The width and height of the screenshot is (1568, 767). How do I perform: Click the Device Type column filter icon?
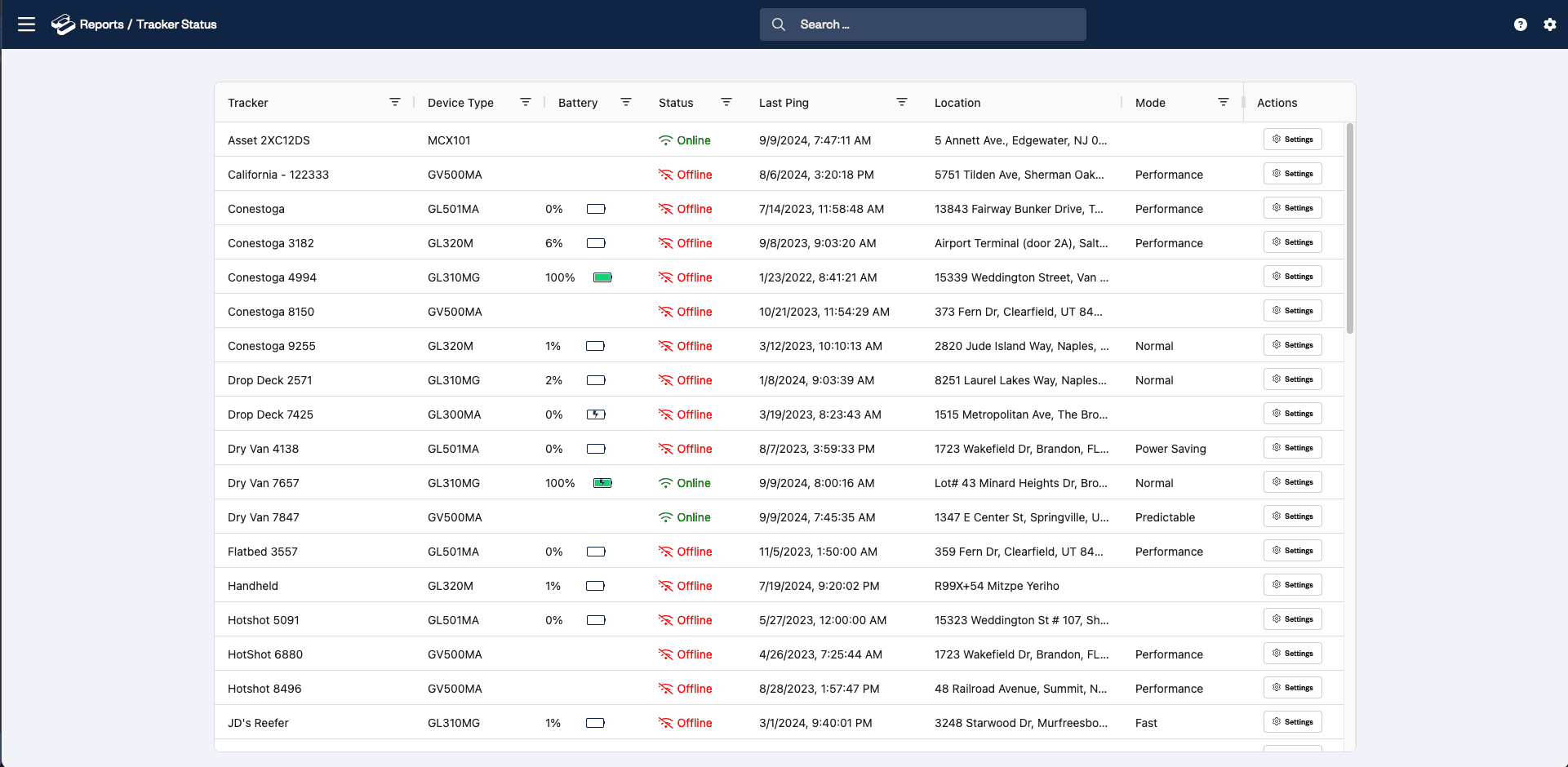(x=526, y=102)
